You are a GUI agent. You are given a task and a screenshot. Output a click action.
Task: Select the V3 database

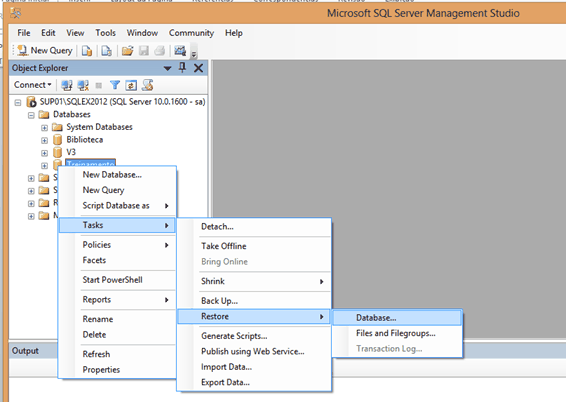click(71, 152)
